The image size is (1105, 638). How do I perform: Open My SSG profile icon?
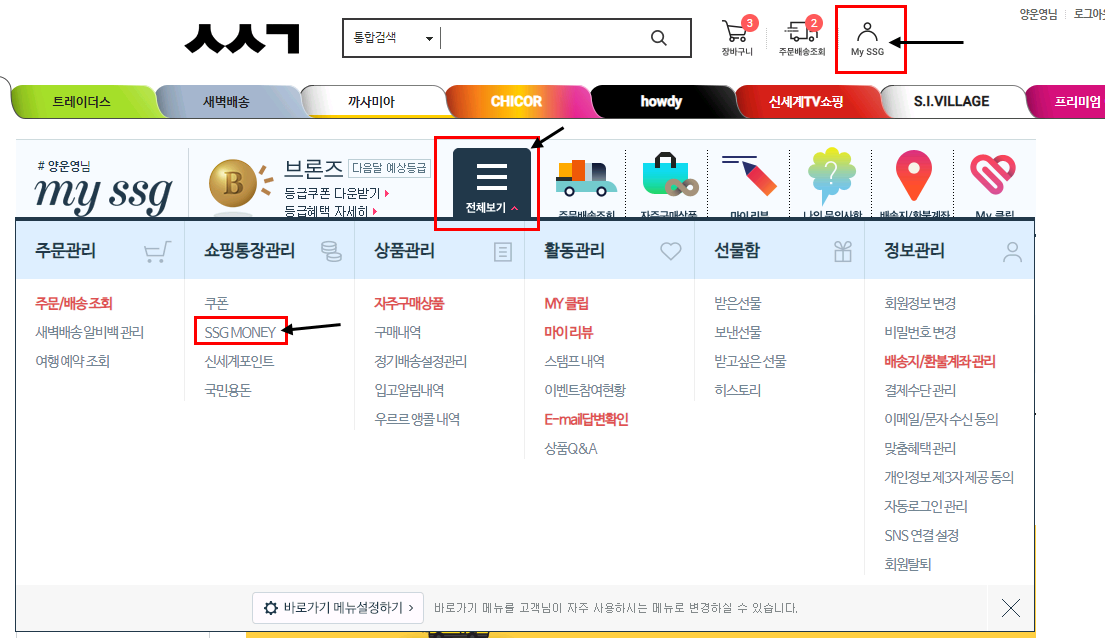click(867, 39)
